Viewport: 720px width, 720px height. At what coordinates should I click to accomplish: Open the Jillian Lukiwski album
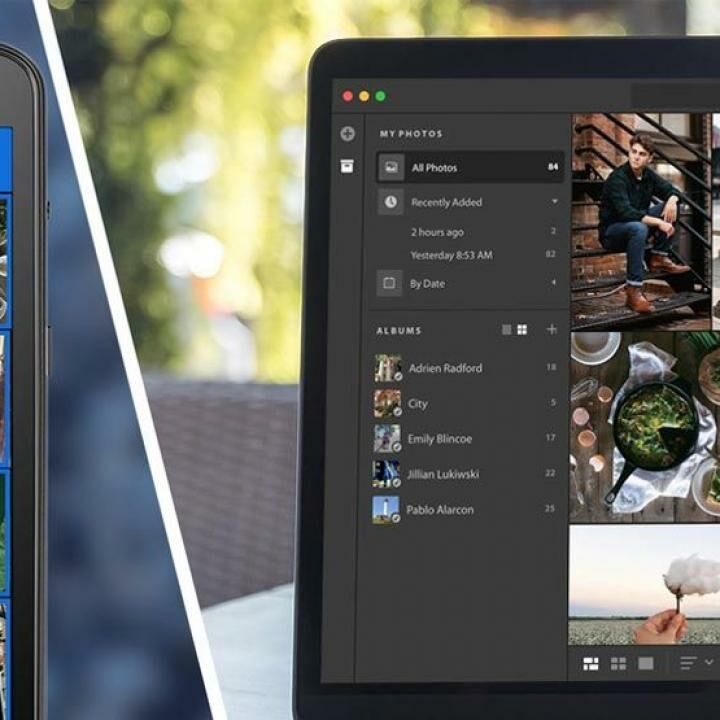click(465, 474)
